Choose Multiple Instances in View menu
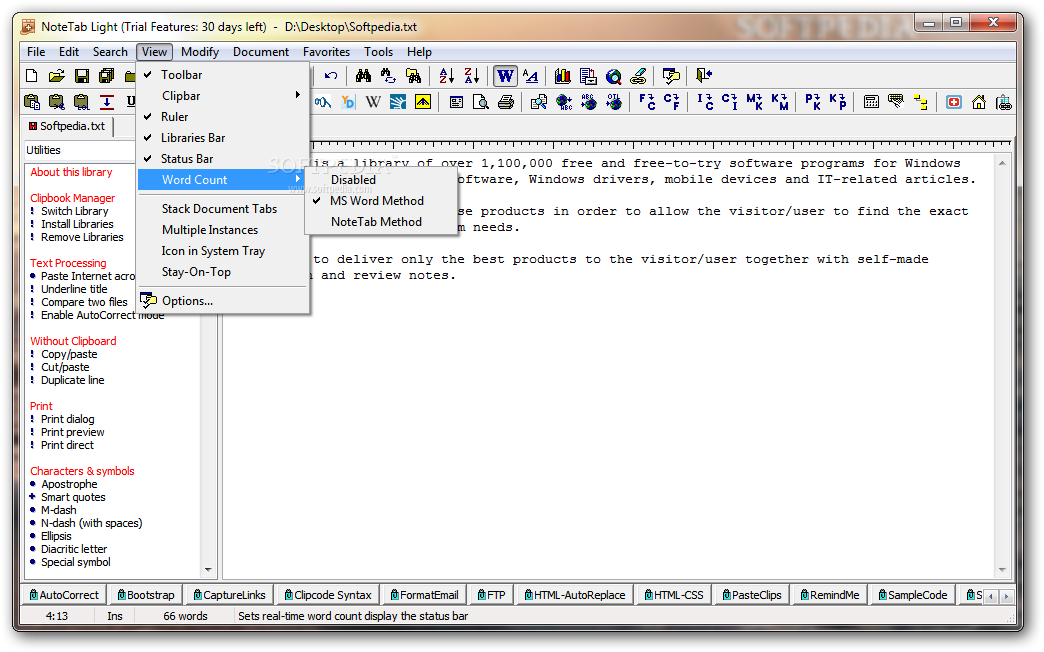Screen dimensions: 1044x652 [224, 230]
